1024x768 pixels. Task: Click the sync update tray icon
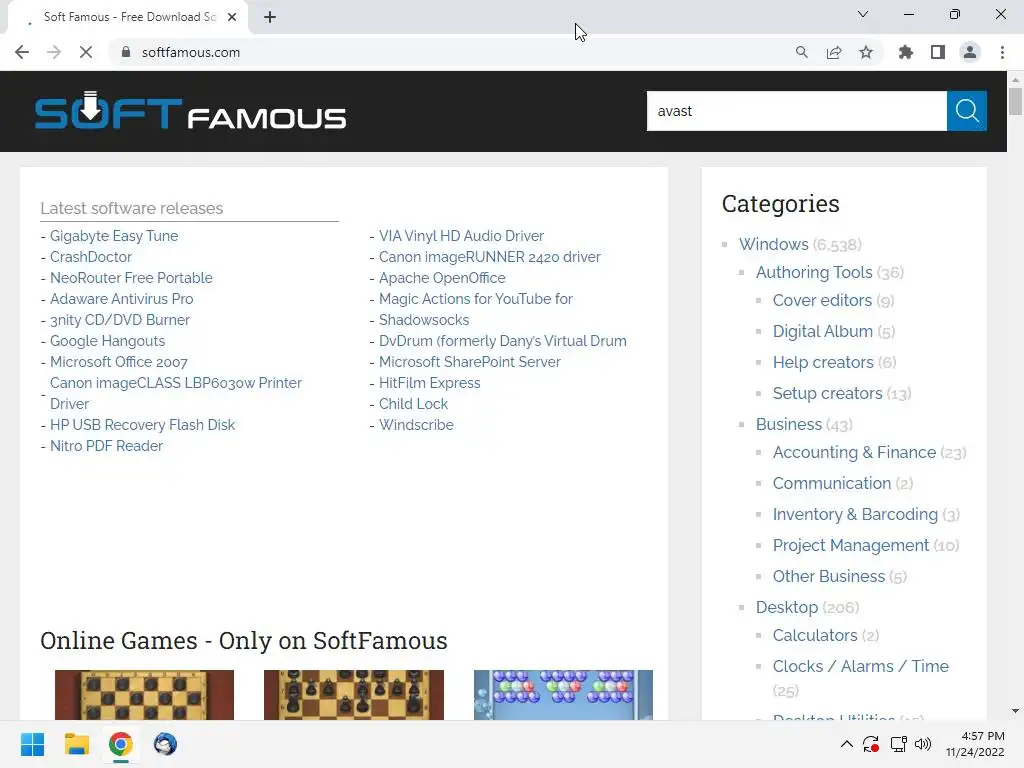[871, 744]
